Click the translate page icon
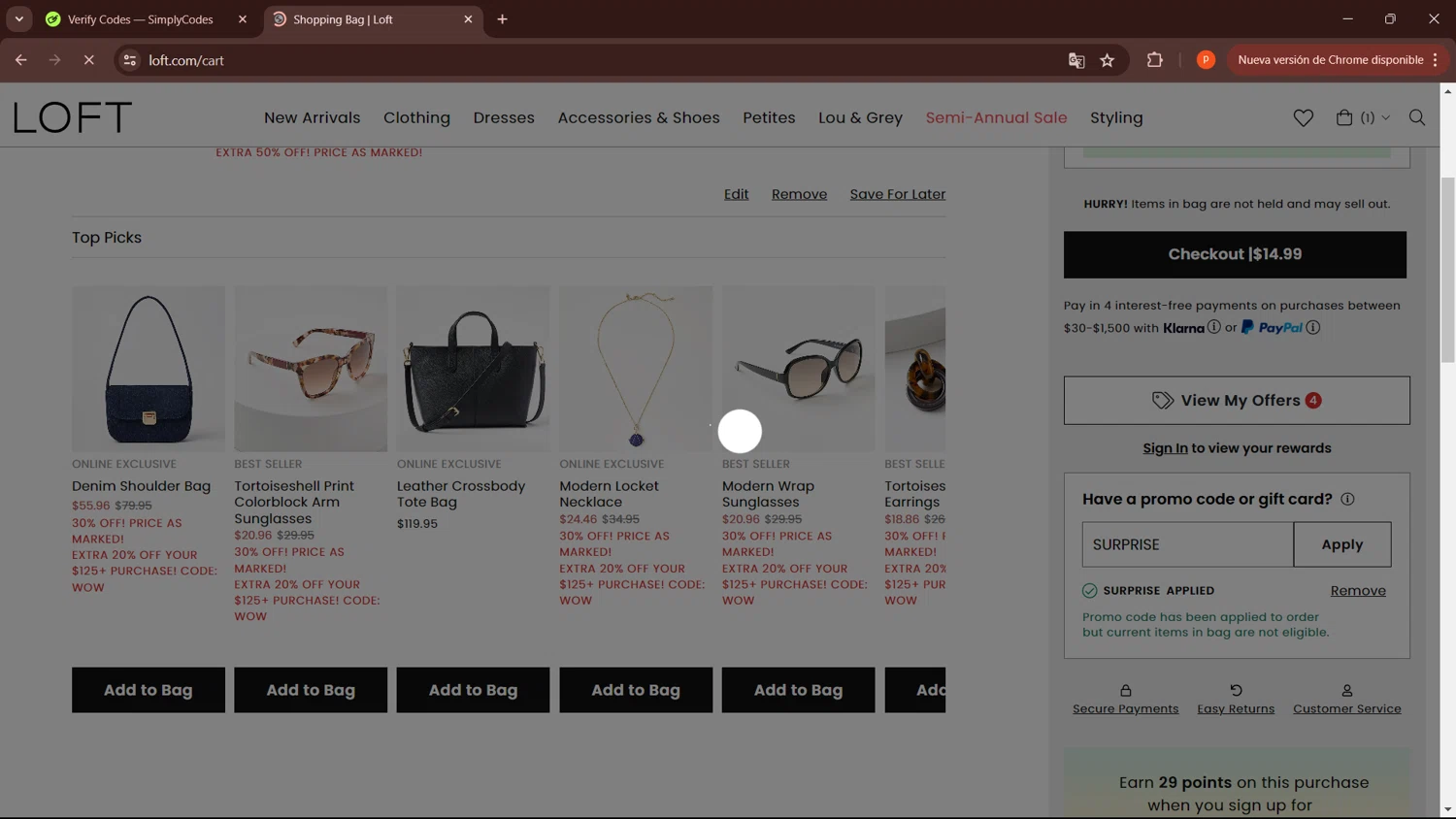The width and height of the screenshot is (1456, 819). pos(1075,60)
